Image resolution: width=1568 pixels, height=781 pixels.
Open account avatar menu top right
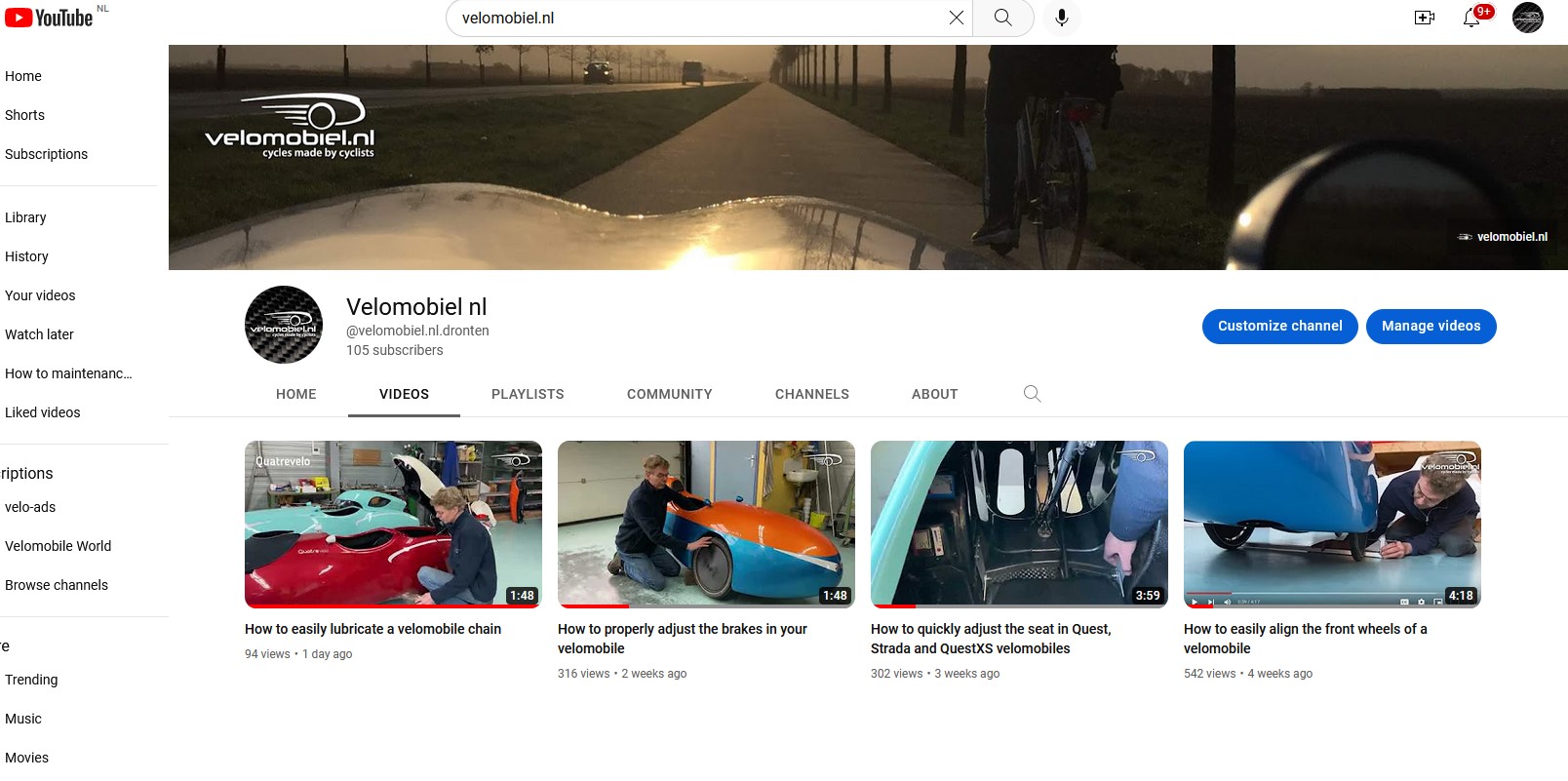click(1527, 18)
